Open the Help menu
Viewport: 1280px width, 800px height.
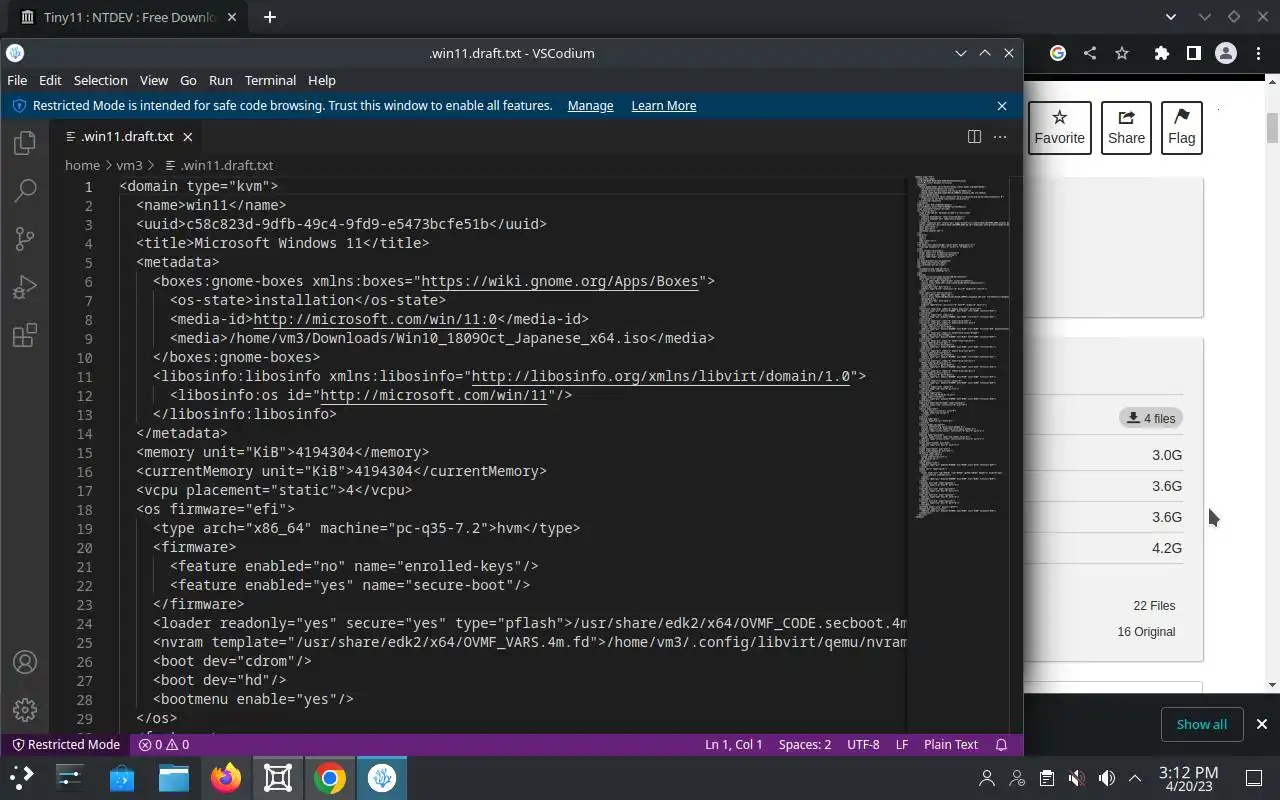click(321, 80)
